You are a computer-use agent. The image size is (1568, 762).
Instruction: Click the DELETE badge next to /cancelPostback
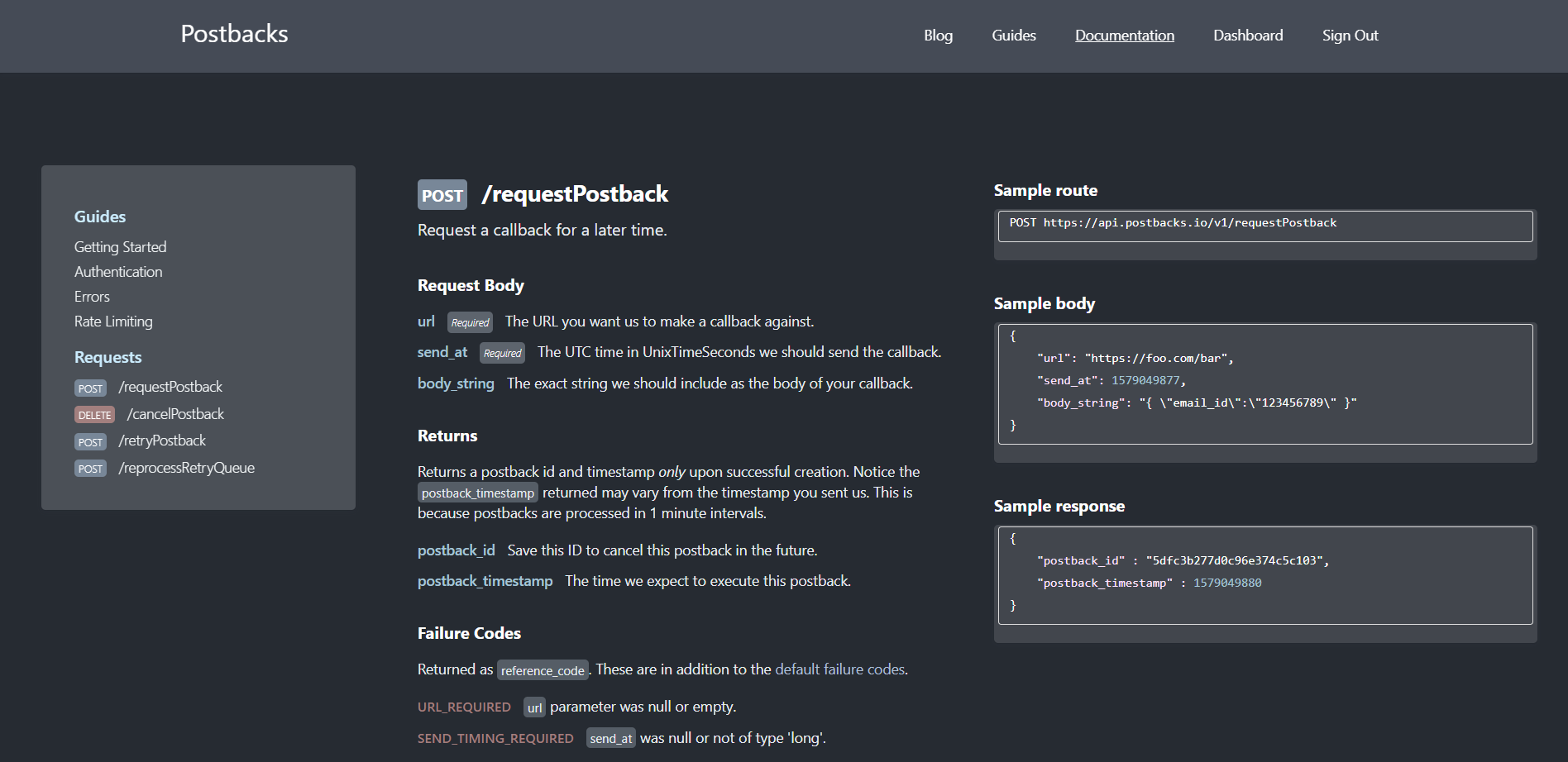click(94, 415)
